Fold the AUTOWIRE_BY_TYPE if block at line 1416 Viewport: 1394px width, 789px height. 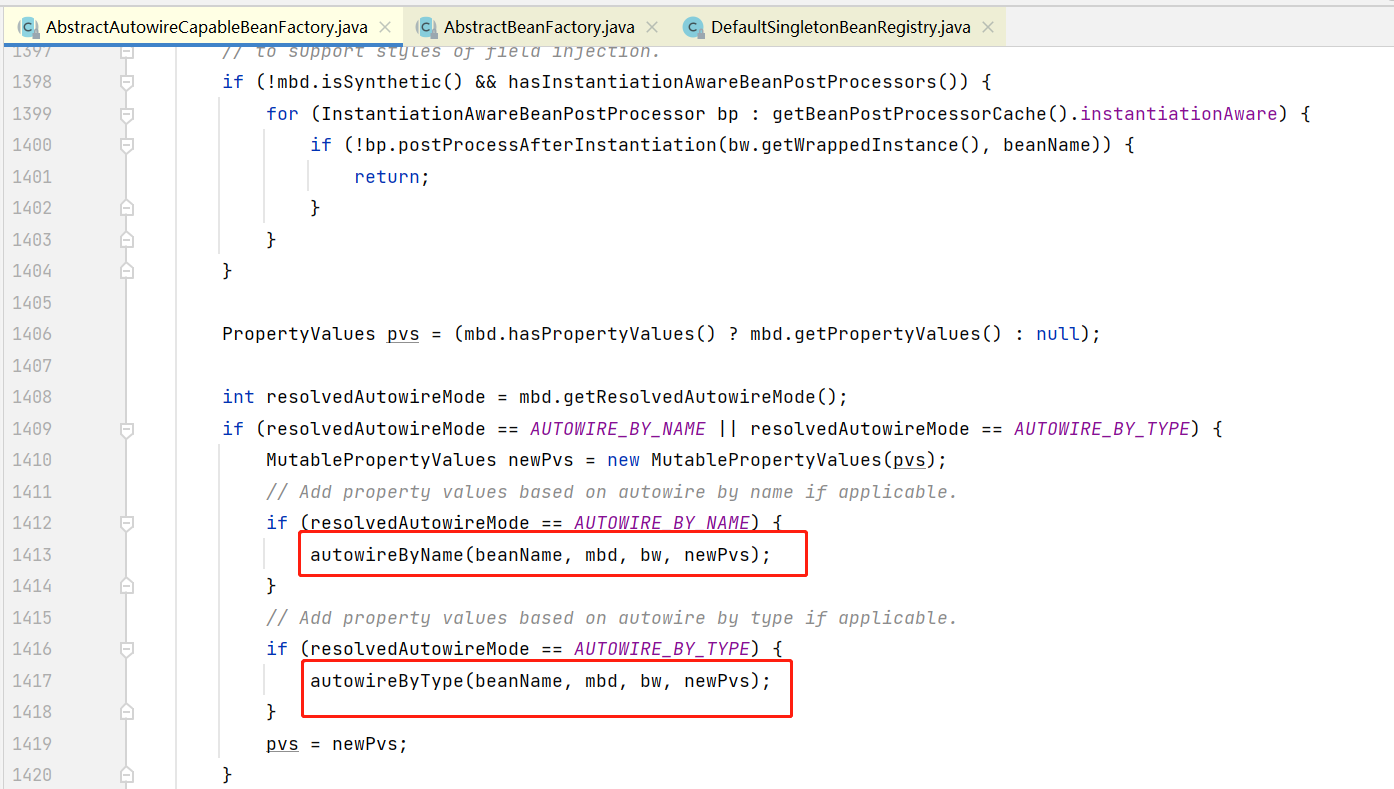pyautogui.click(x=127, y=649)
